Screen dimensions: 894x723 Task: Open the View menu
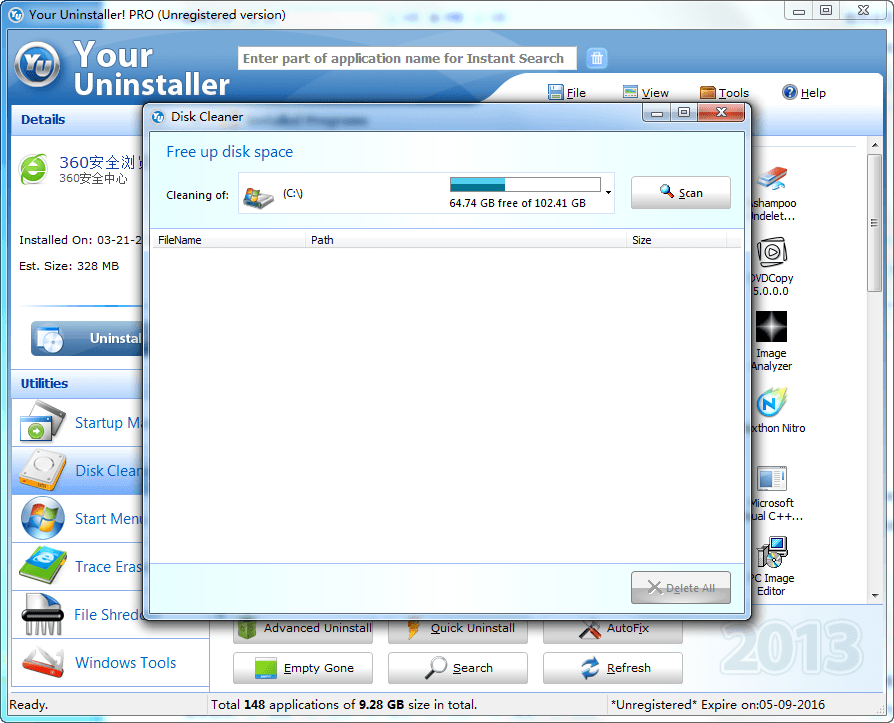click(x=645, y=92)
